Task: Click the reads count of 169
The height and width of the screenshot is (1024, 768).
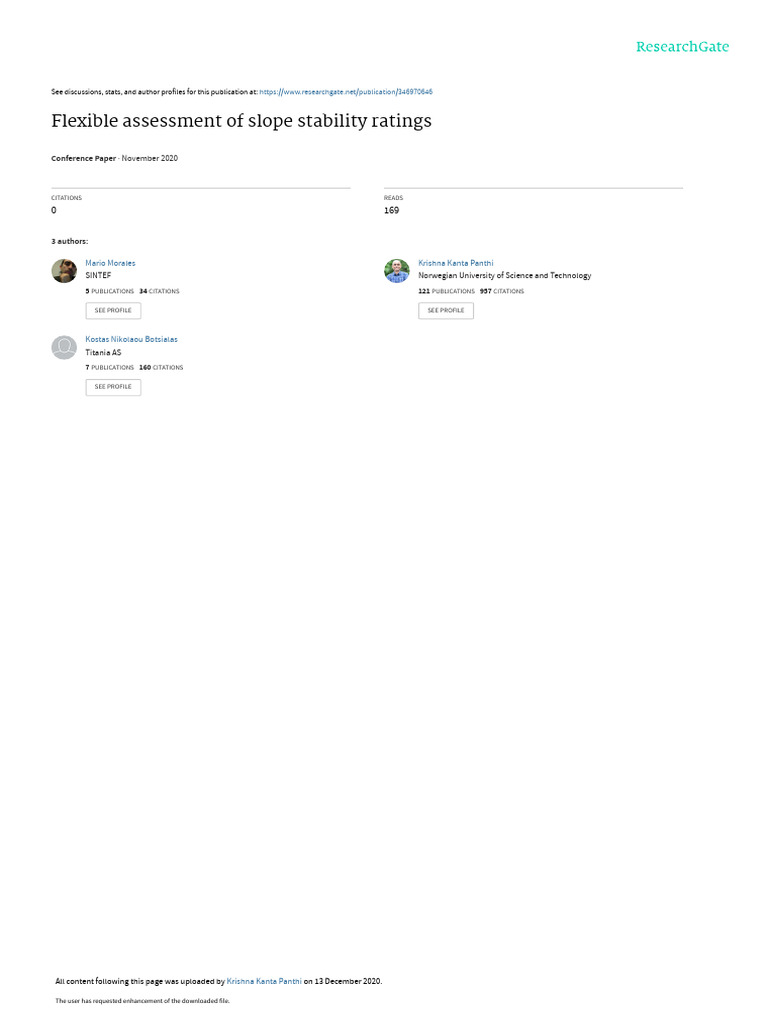Action: (x=391, y=210)
